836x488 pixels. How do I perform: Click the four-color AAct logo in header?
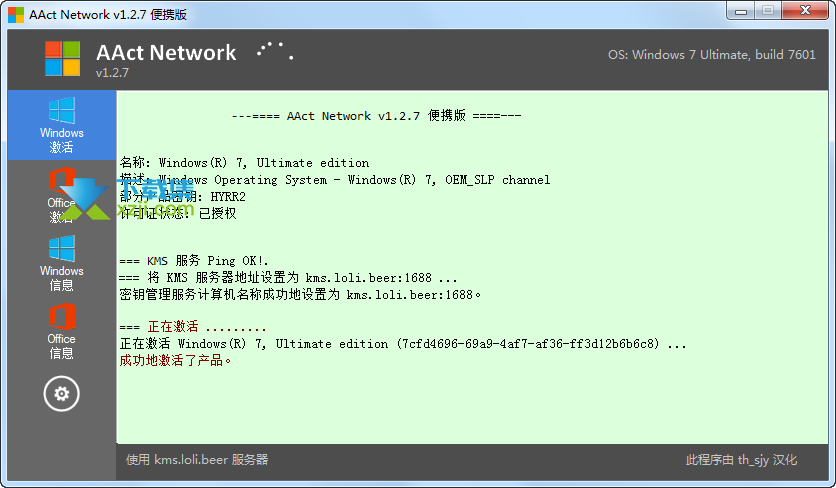(62, 58)
